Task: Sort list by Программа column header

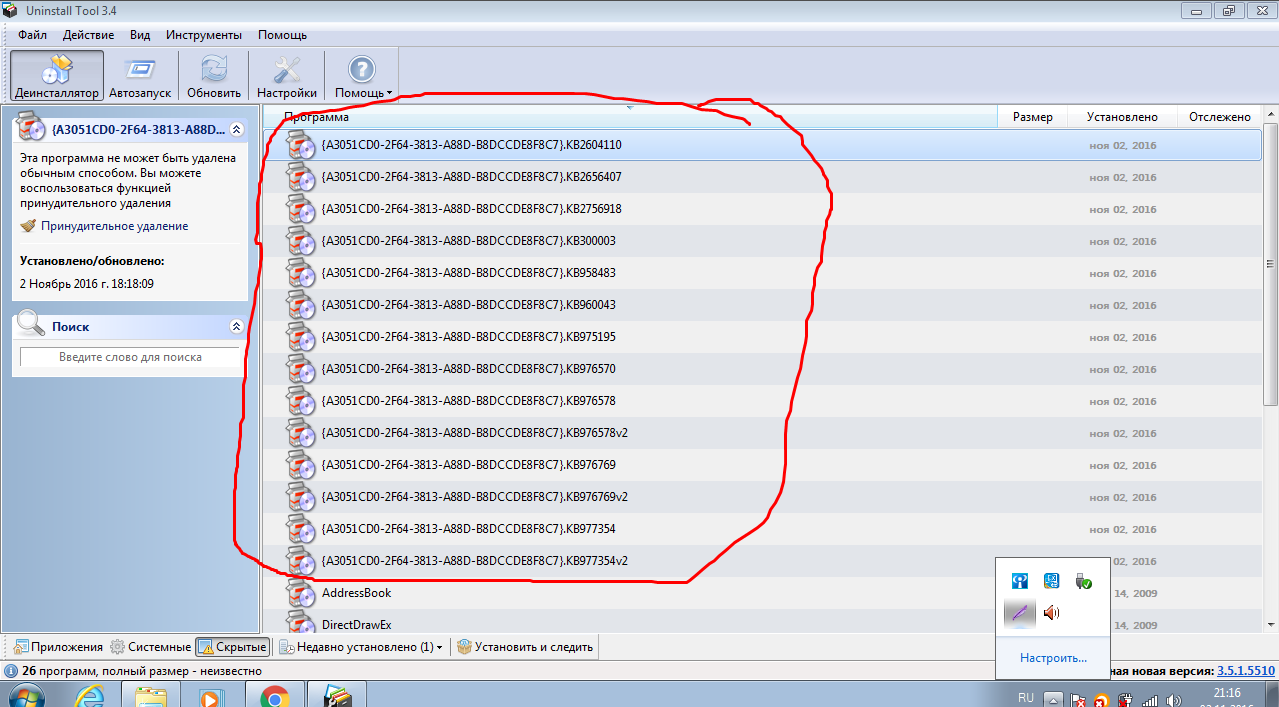Action: [x=632, y=117]
